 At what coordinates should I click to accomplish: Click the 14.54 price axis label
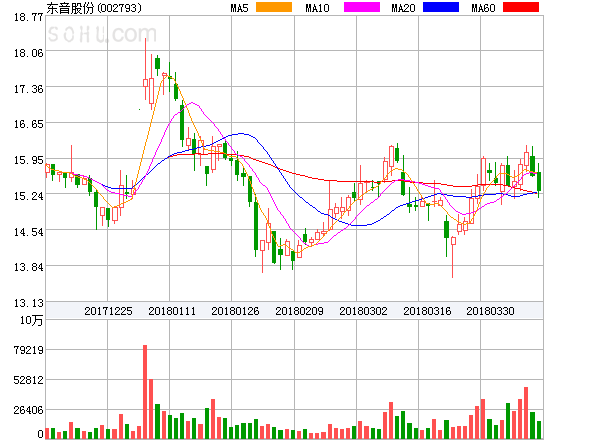click(x=29, y=232)
